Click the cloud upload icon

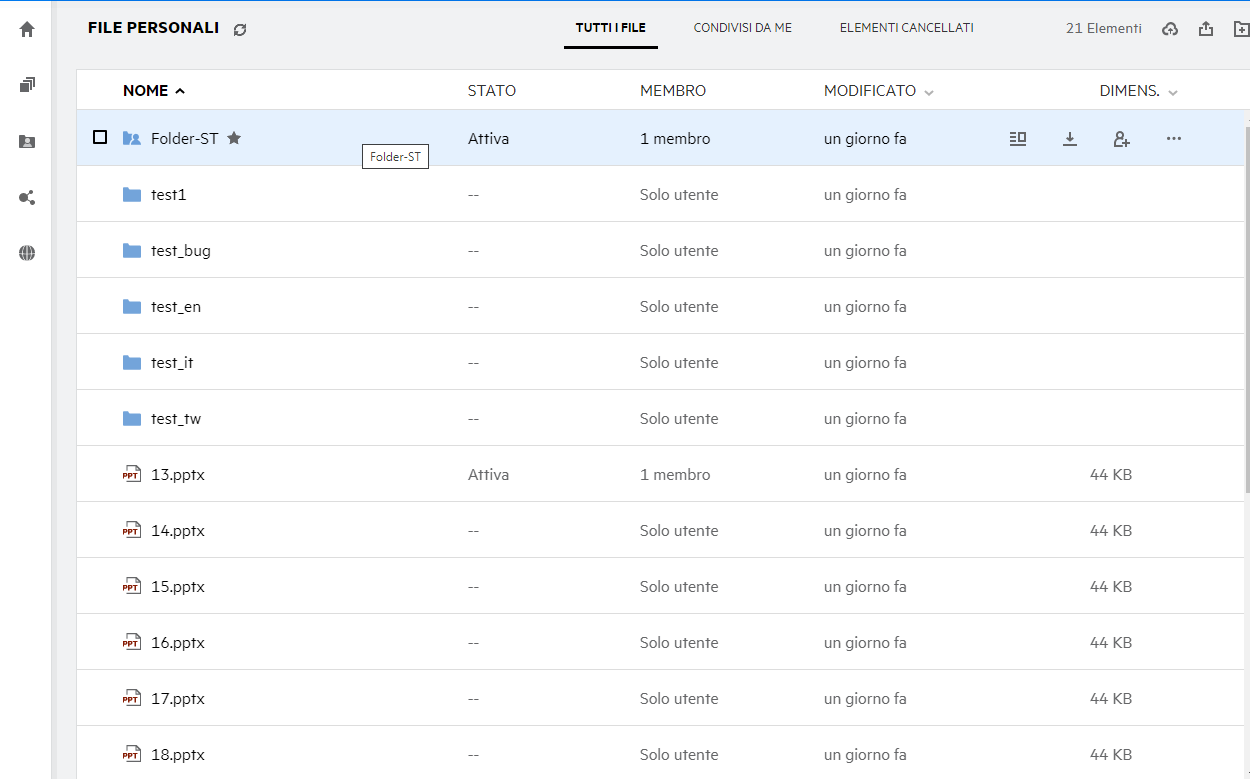[1170, 29]
